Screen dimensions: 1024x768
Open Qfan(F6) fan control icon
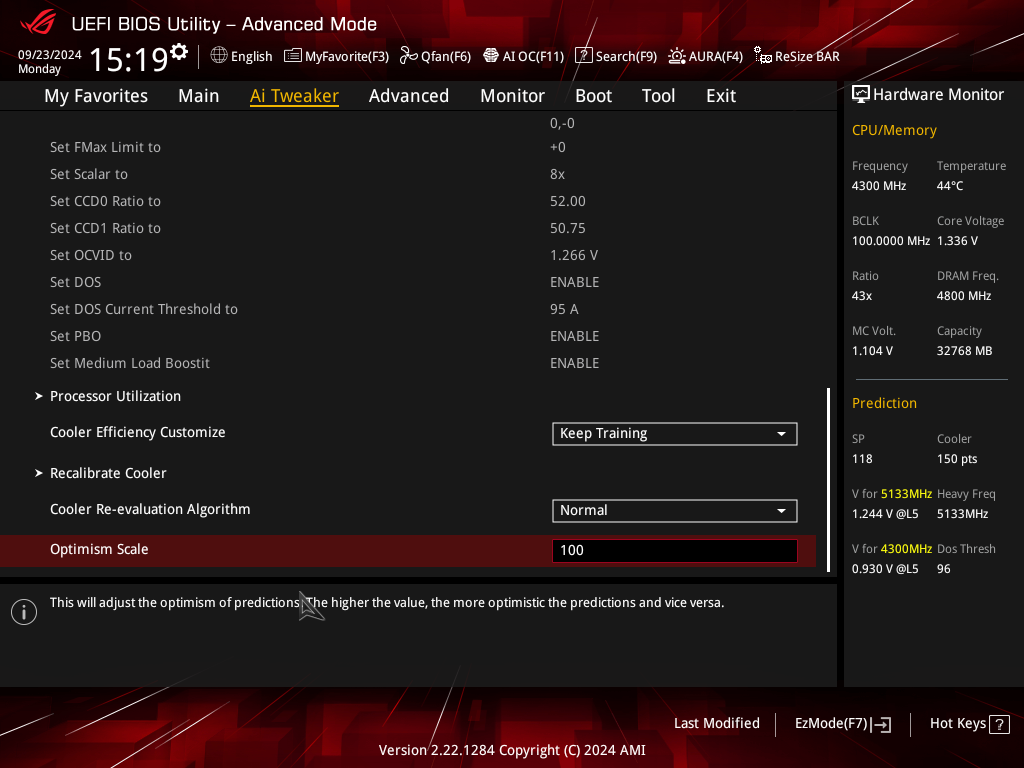click(x=409, y=56)
